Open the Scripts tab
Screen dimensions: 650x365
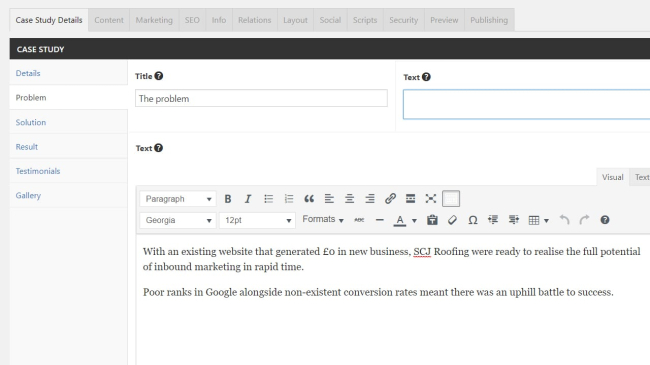pyautogui.click(x=365, y=20)
